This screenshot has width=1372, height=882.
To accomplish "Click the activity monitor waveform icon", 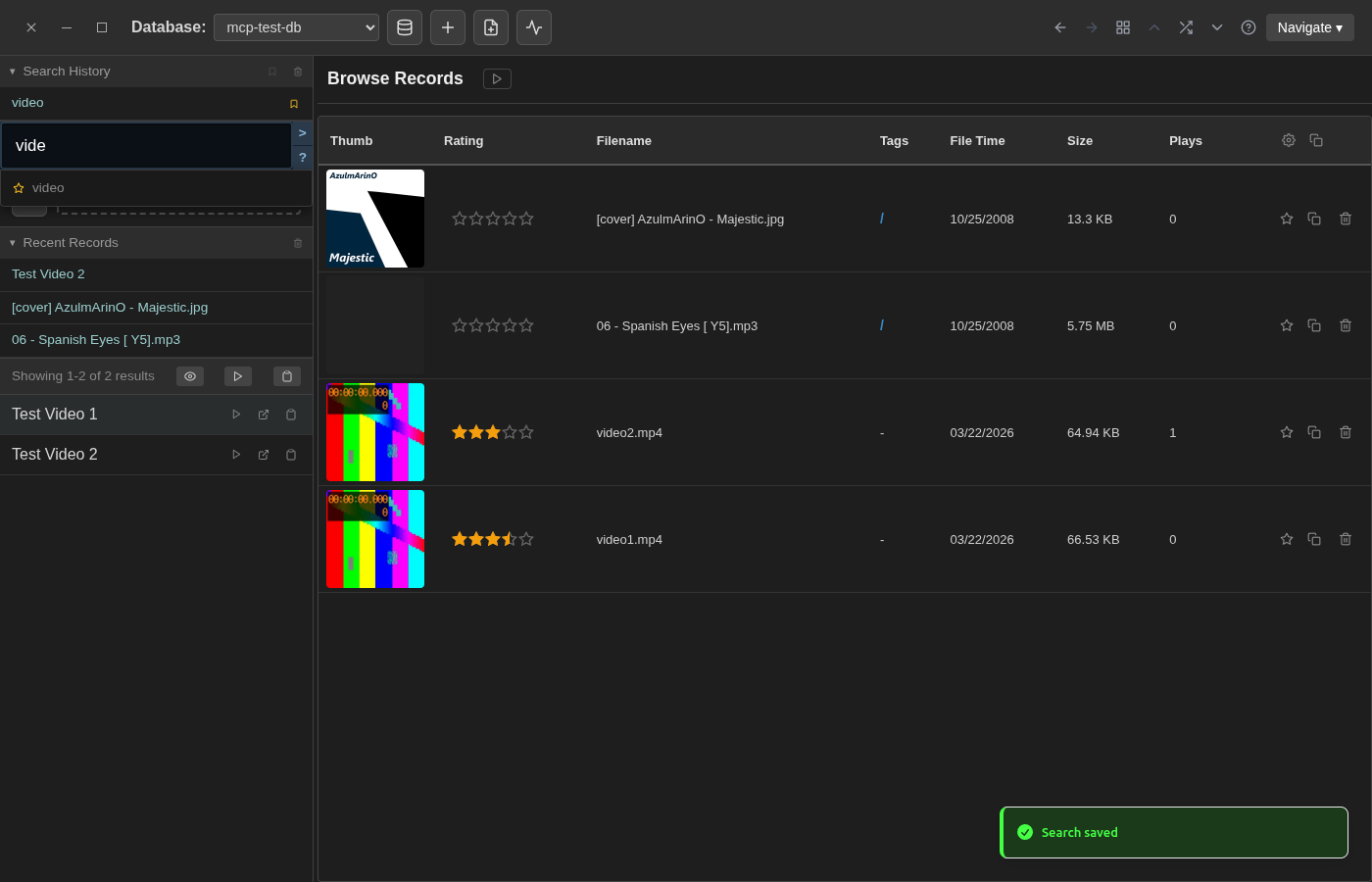I will coord(534,27).
